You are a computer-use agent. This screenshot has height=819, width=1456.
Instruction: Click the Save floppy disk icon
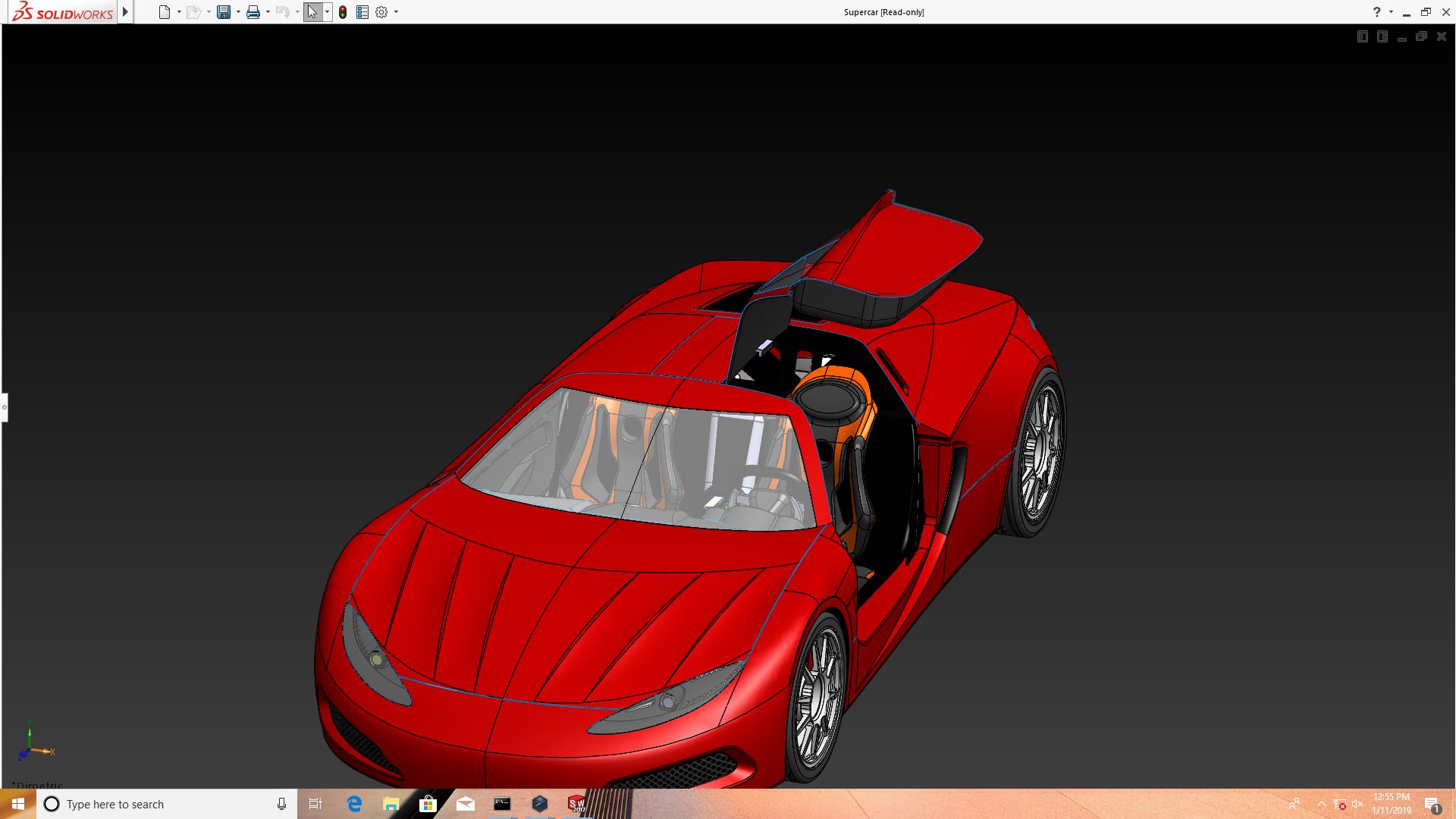[224, 12]
